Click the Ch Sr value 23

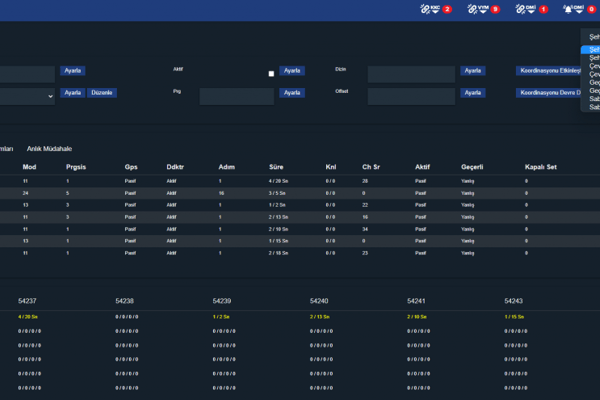tap(365, 253)
